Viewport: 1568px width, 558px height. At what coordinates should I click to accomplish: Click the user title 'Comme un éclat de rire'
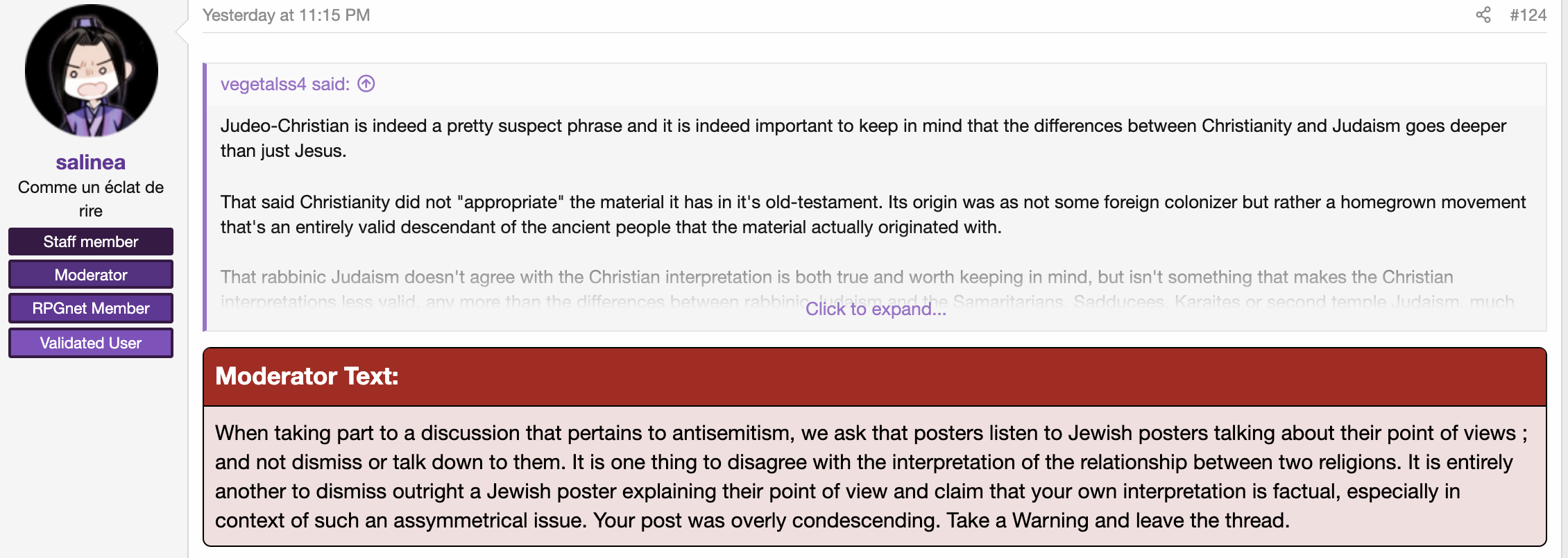click(91, 198)
